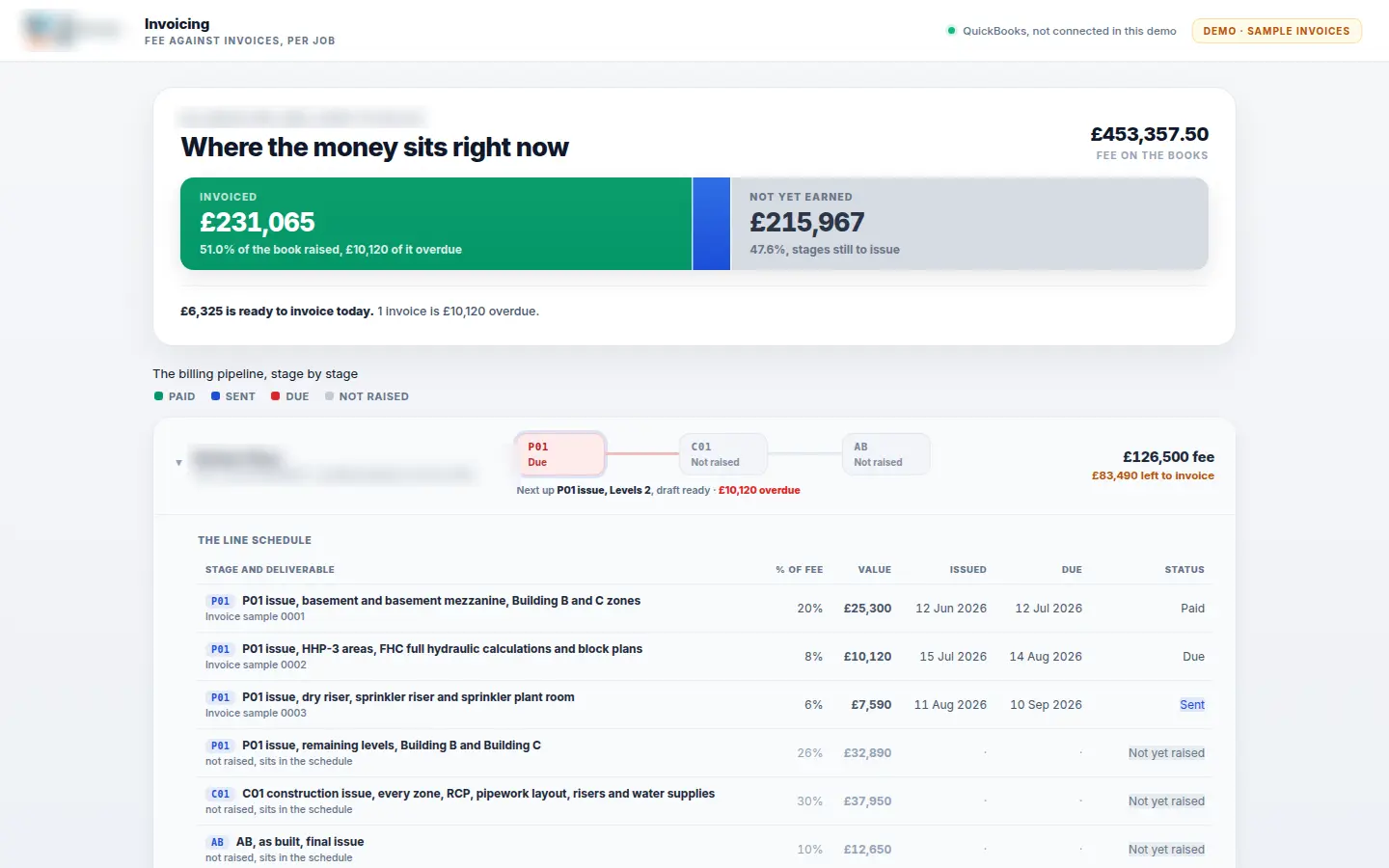
Task: Select the C01 construction issue deliverable
Action: (x=478, y=794)
